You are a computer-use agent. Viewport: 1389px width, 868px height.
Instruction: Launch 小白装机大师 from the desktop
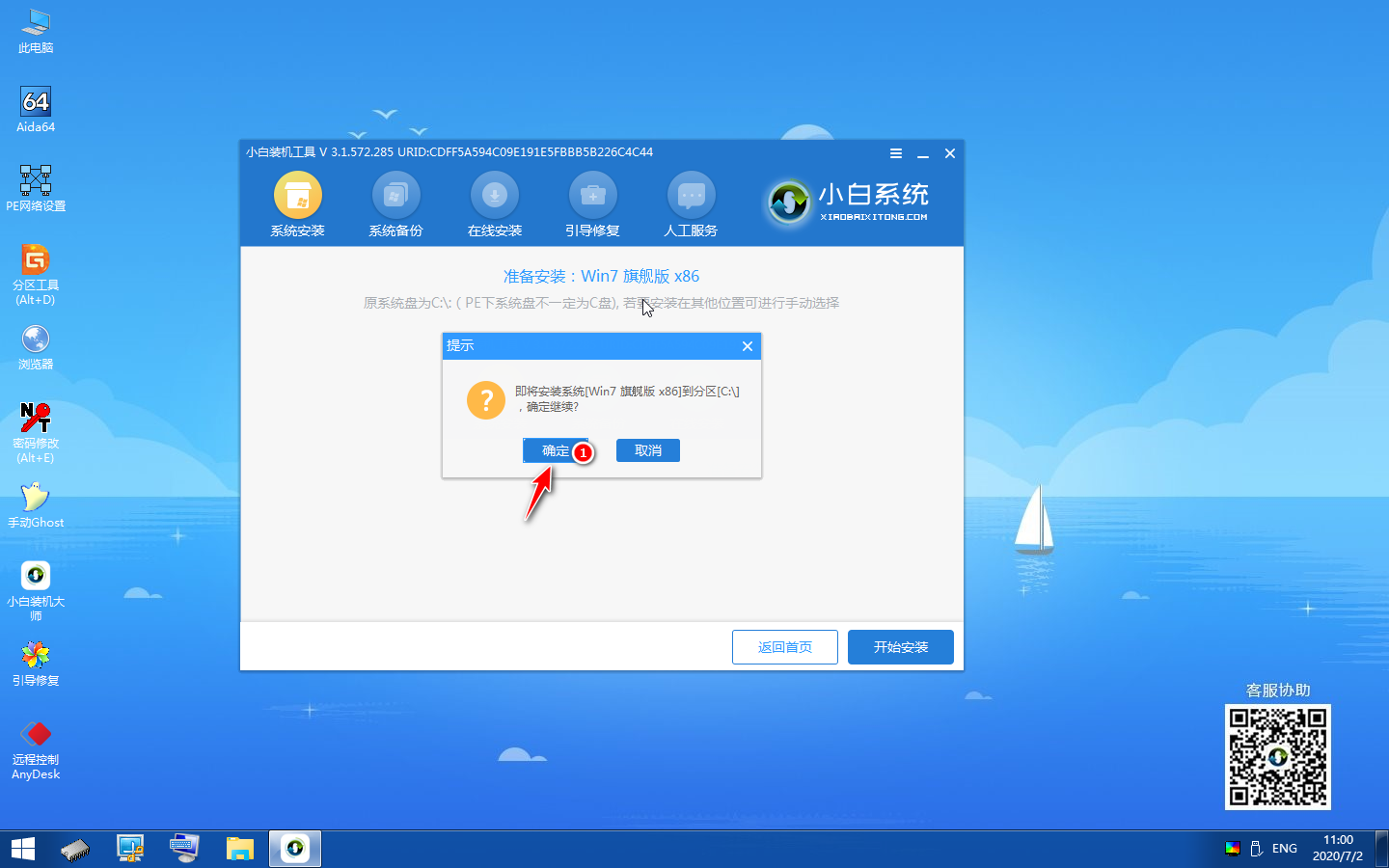click(36, 591)
